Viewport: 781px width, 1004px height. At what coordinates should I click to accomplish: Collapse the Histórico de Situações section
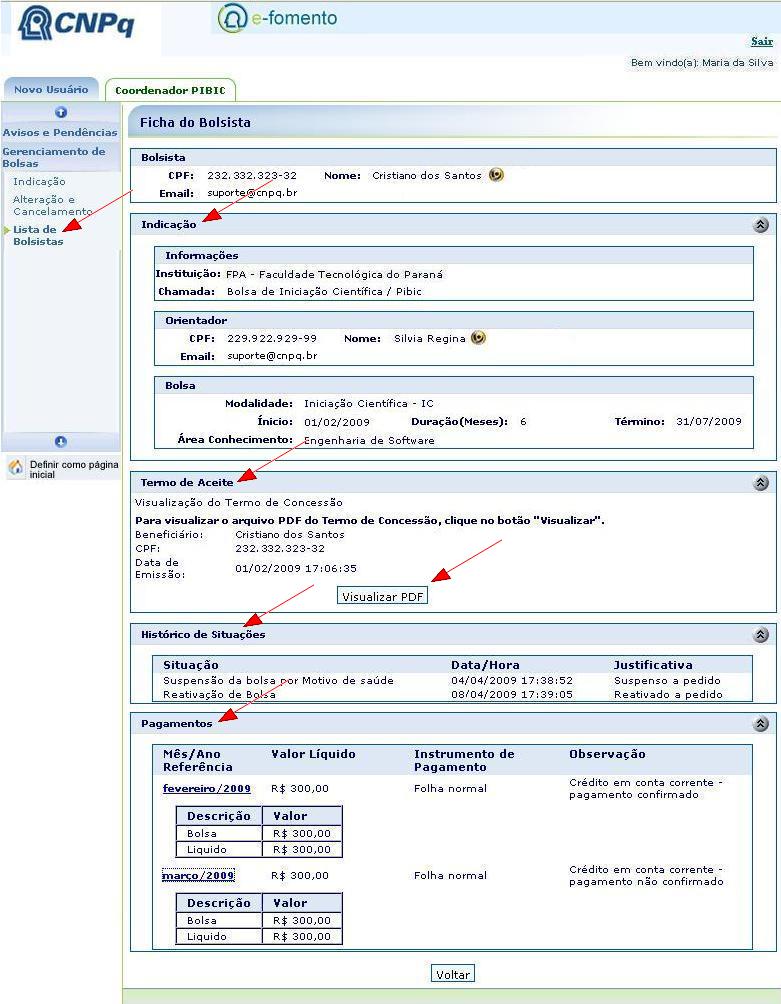pos(761,635)
